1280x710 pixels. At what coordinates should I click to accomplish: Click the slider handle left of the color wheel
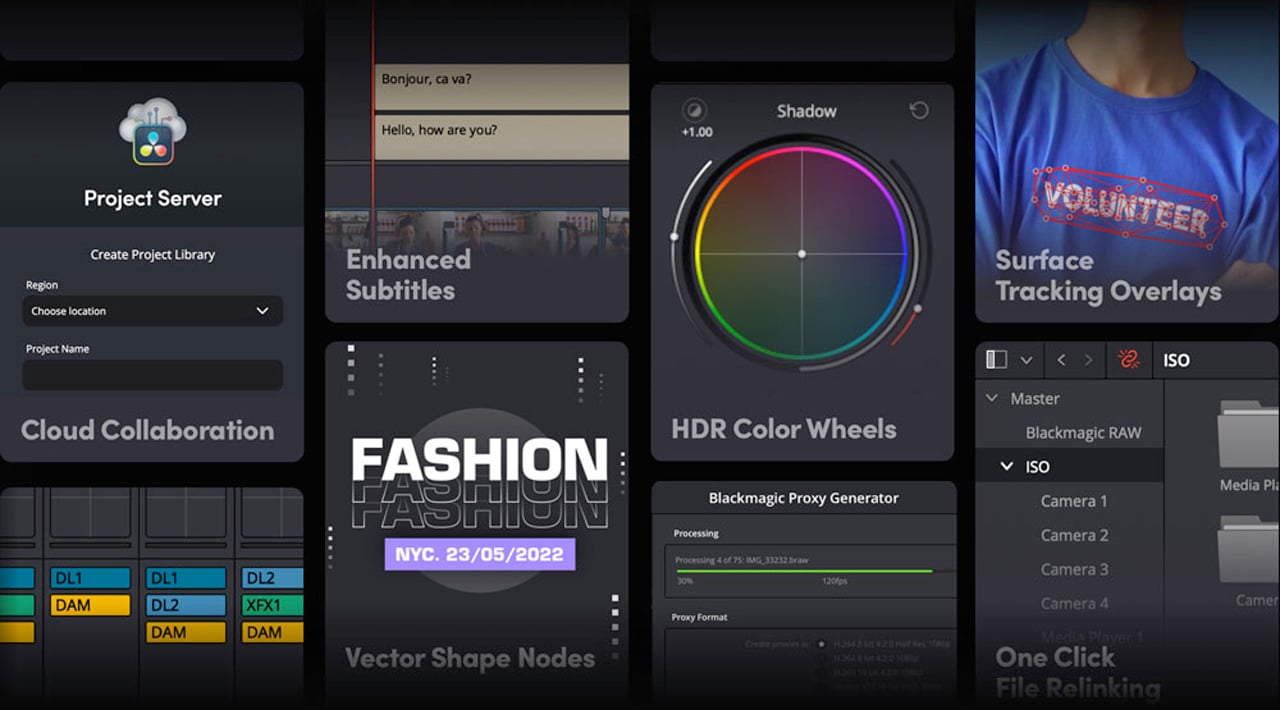tap(675, 237)
